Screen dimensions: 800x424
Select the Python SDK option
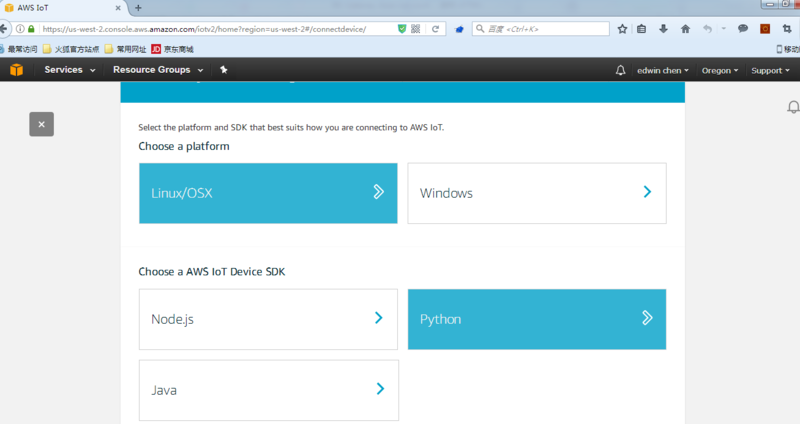537,319
